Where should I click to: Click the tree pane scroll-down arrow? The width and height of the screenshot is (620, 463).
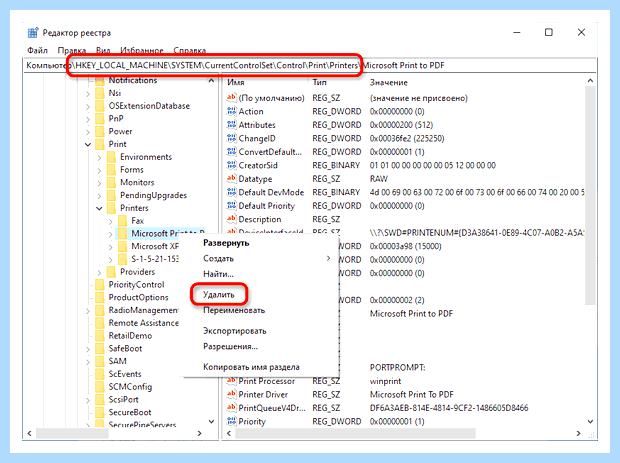point(212,421)
